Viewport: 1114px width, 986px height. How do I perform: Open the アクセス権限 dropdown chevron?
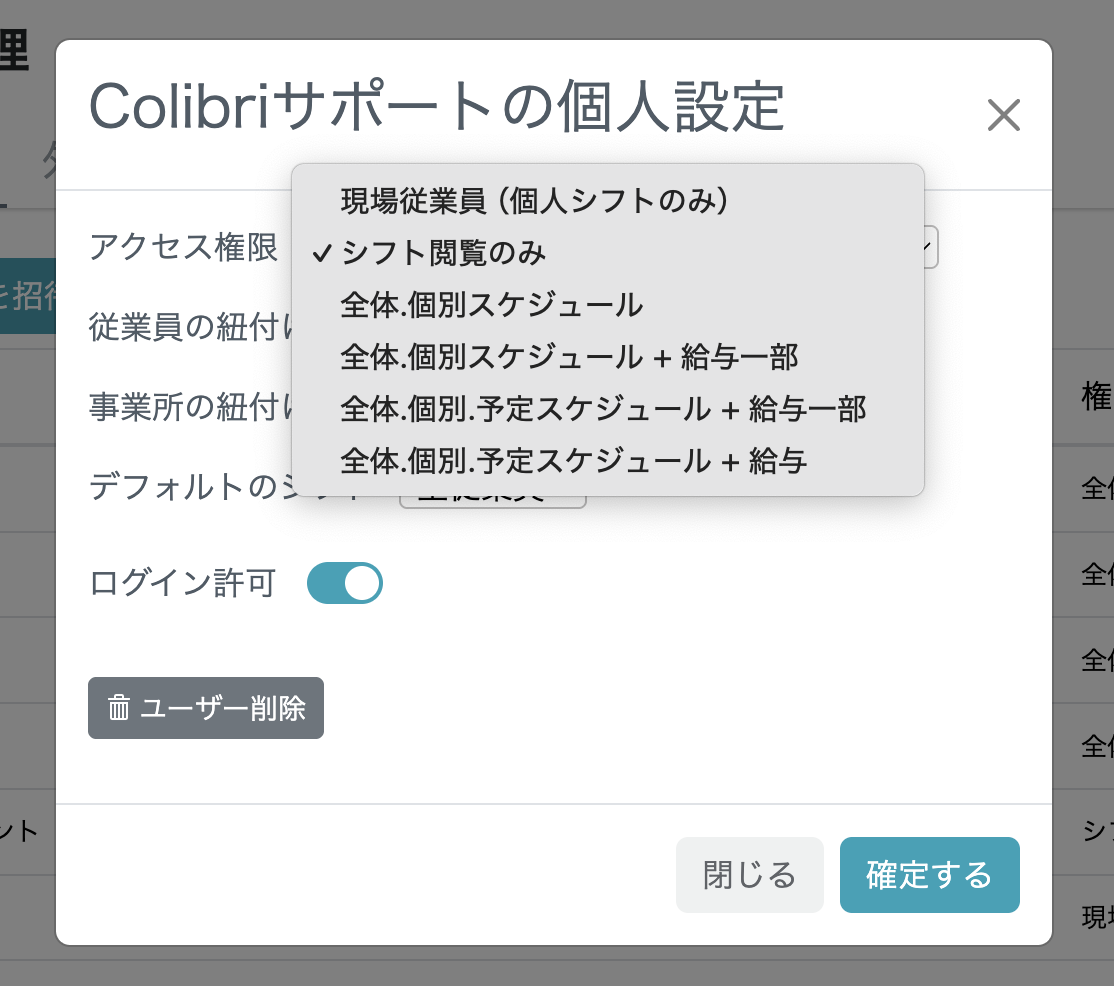click(x=925, y=246)
